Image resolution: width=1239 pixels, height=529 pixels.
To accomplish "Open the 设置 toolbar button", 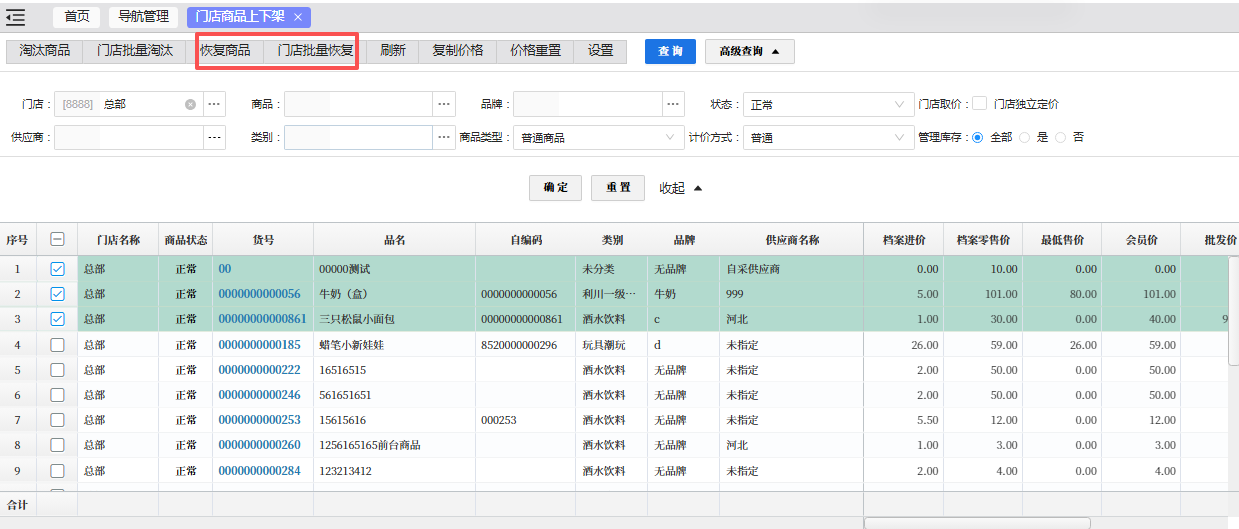I will point(601,51).
